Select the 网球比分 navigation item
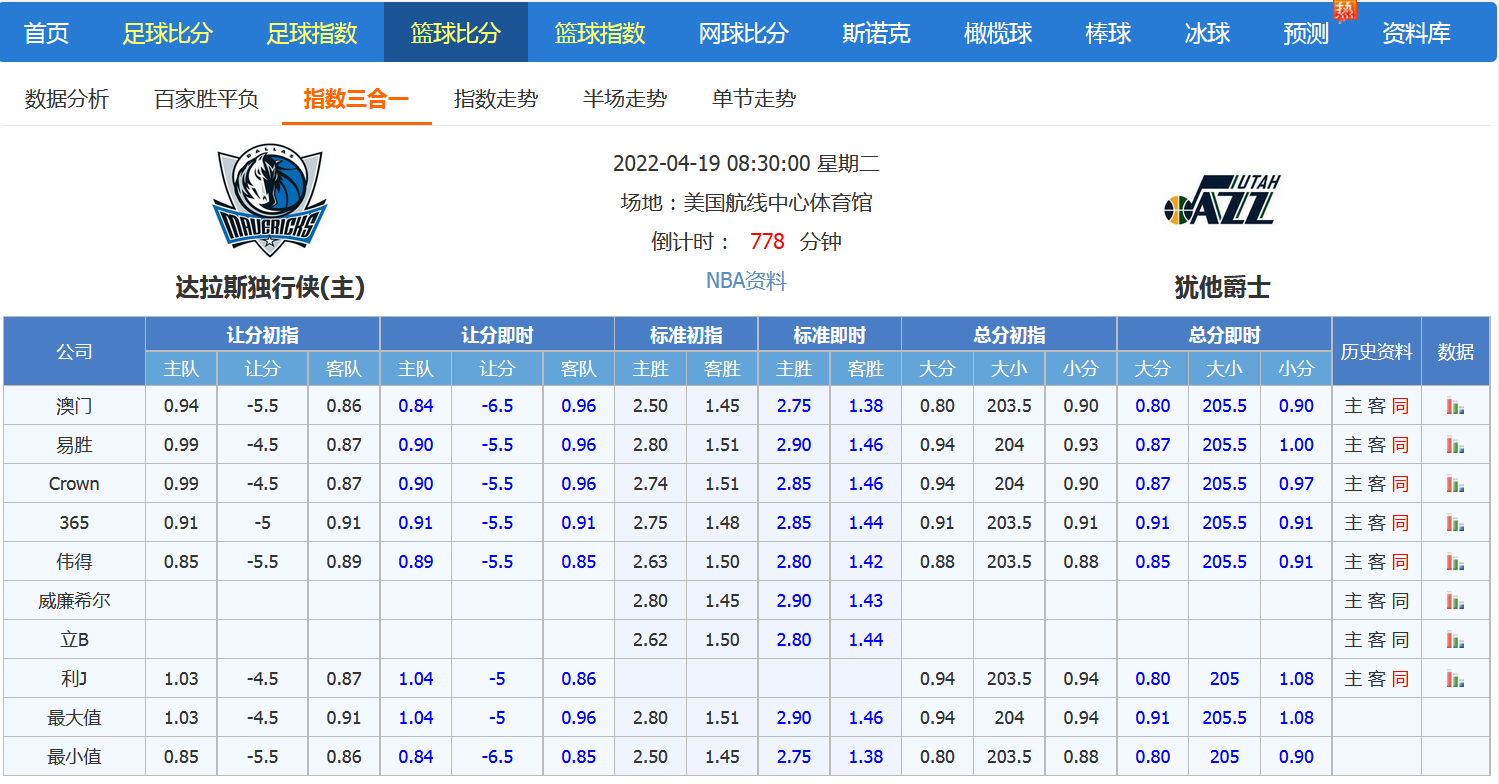Screen dimensions: 1499x784 pos(743,33)
